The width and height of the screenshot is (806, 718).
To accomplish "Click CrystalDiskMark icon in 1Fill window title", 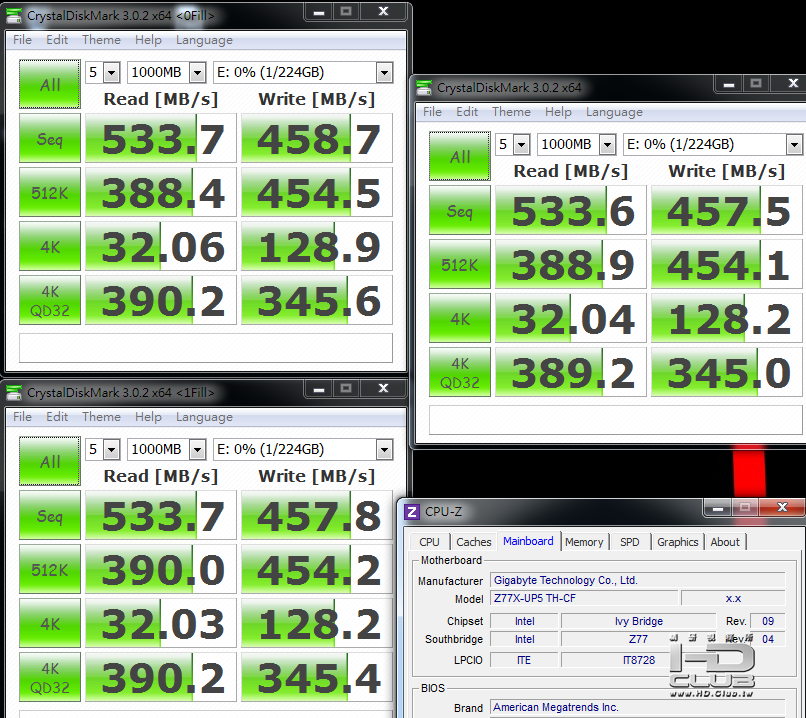I will 13,393.
